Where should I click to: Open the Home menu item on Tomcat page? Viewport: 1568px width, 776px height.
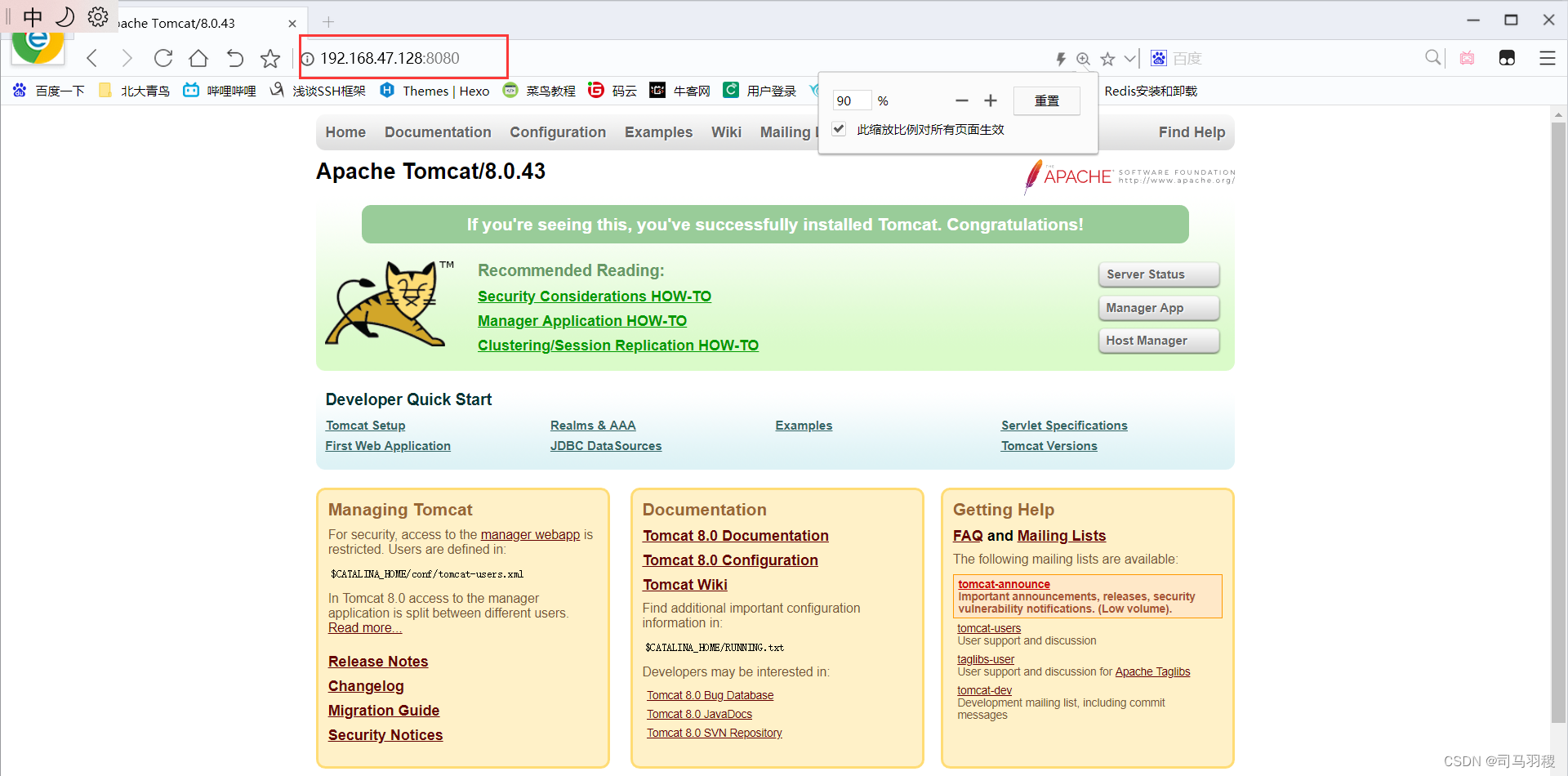tap(345, 132)
